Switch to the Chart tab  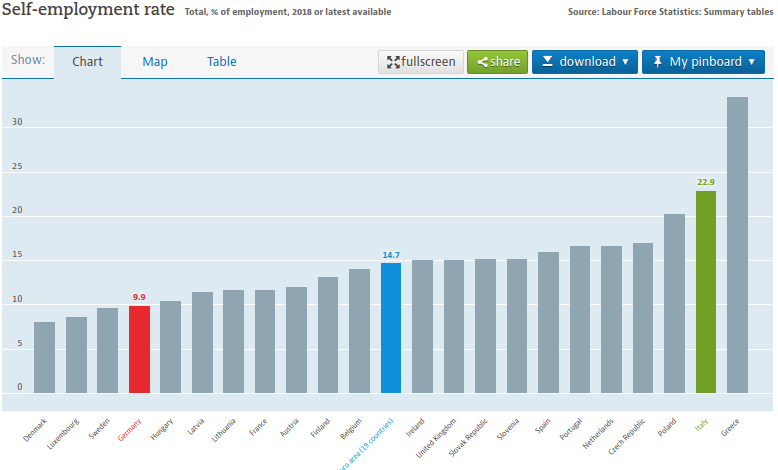(x=87, y=62)
